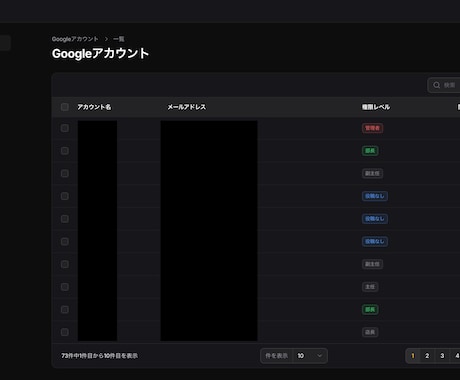
Task: Open the Googleアカウント breadcrumb link
Action: tap(75, 39)
